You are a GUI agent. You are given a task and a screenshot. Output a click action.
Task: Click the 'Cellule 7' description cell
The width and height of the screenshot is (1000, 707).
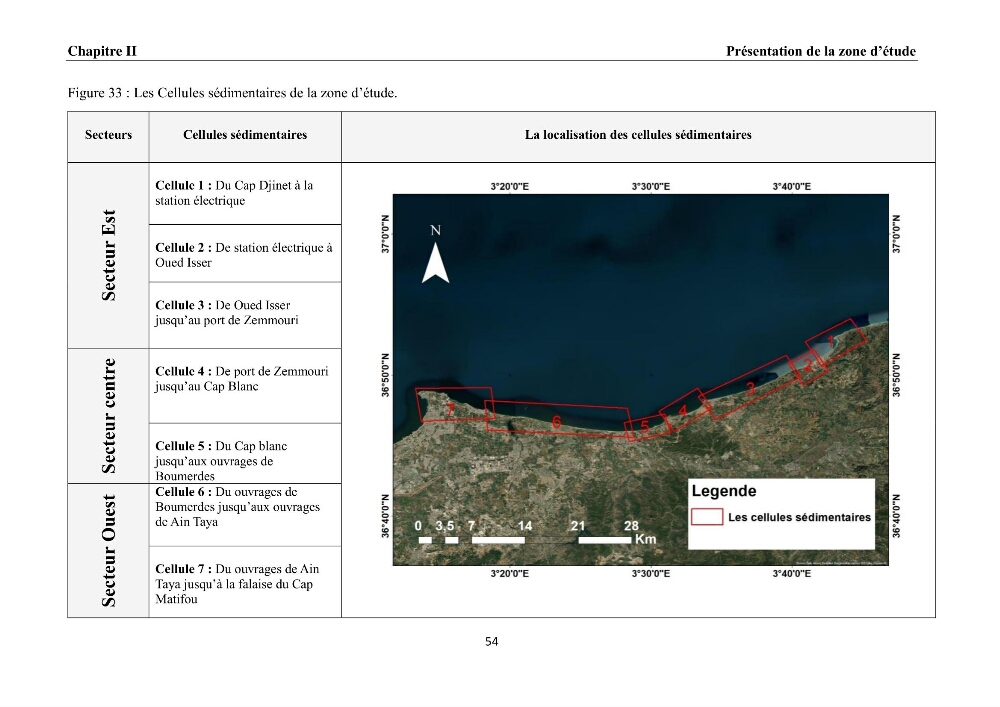(x=245, y=583)
